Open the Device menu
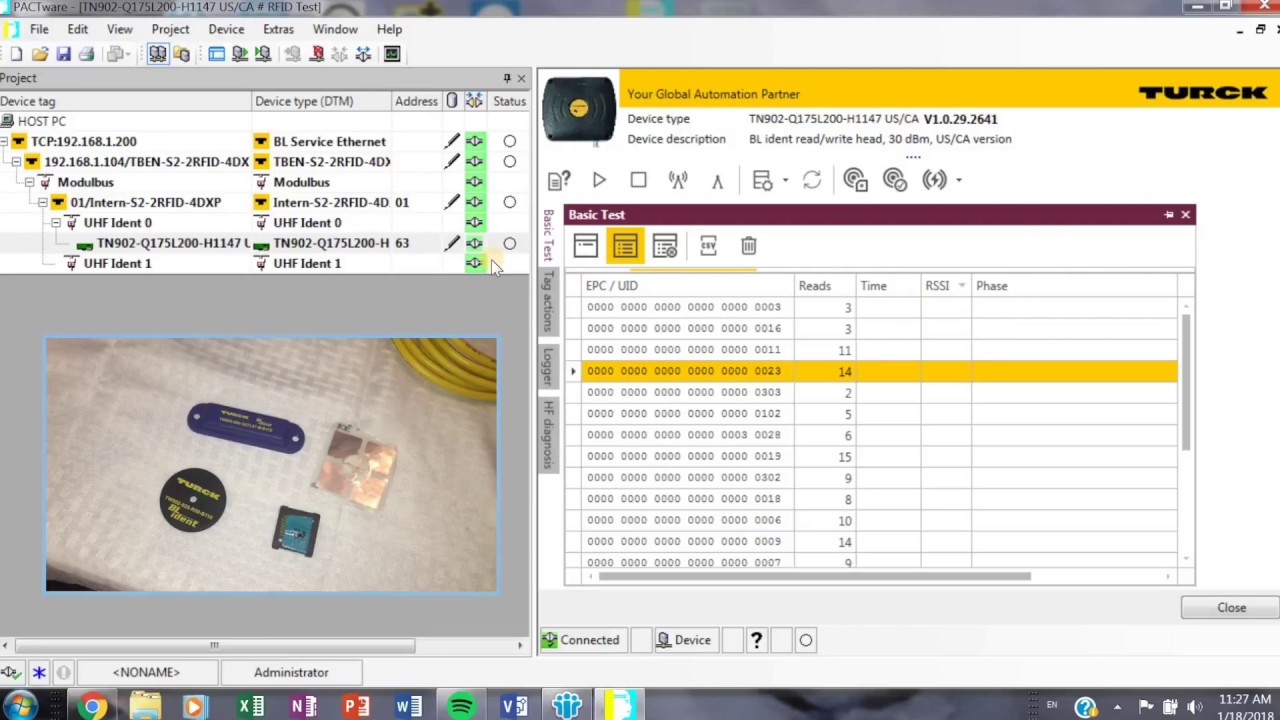 point(226,29)
